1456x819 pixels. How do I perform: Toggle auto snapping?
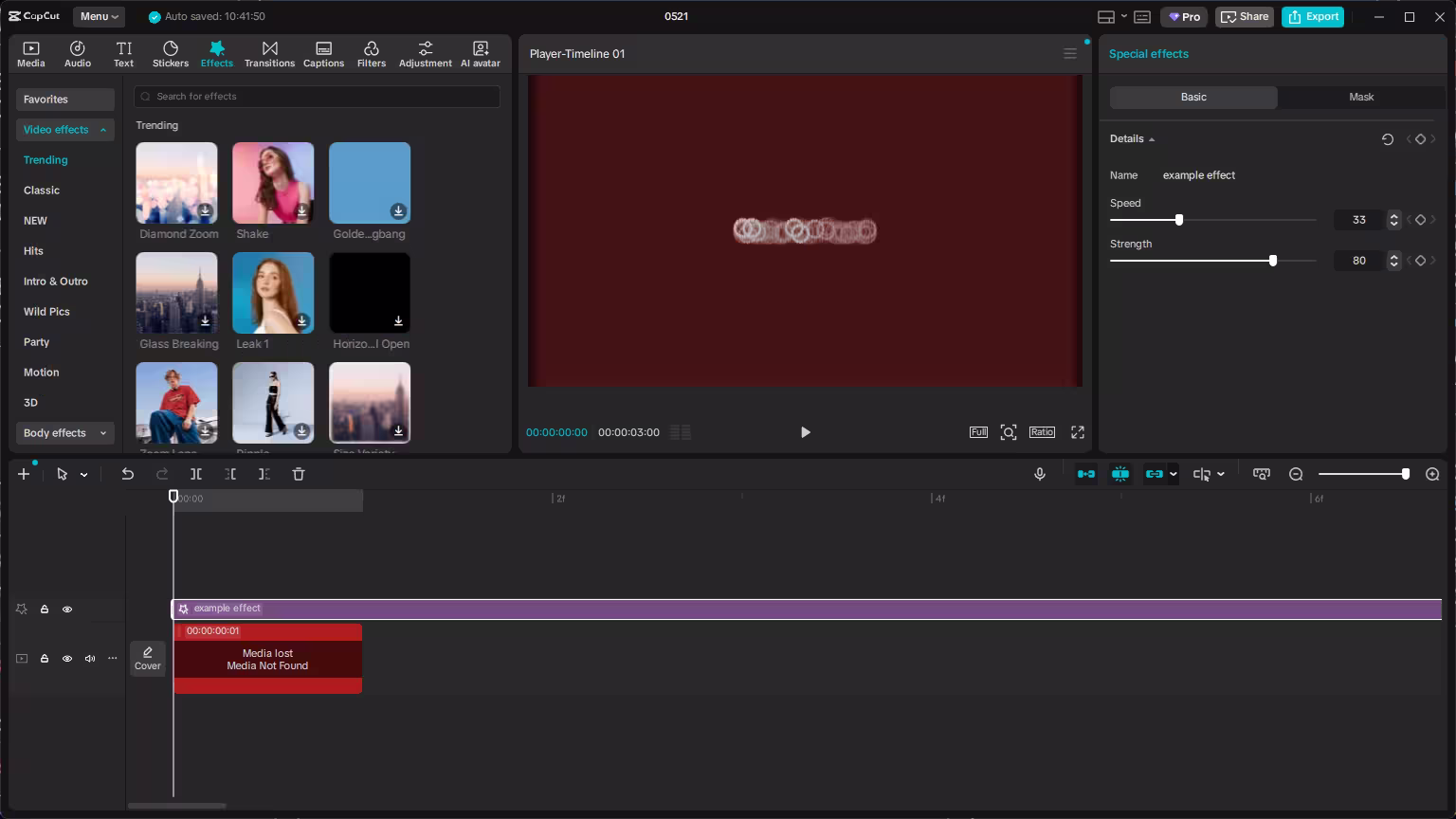click(1120, 474)
